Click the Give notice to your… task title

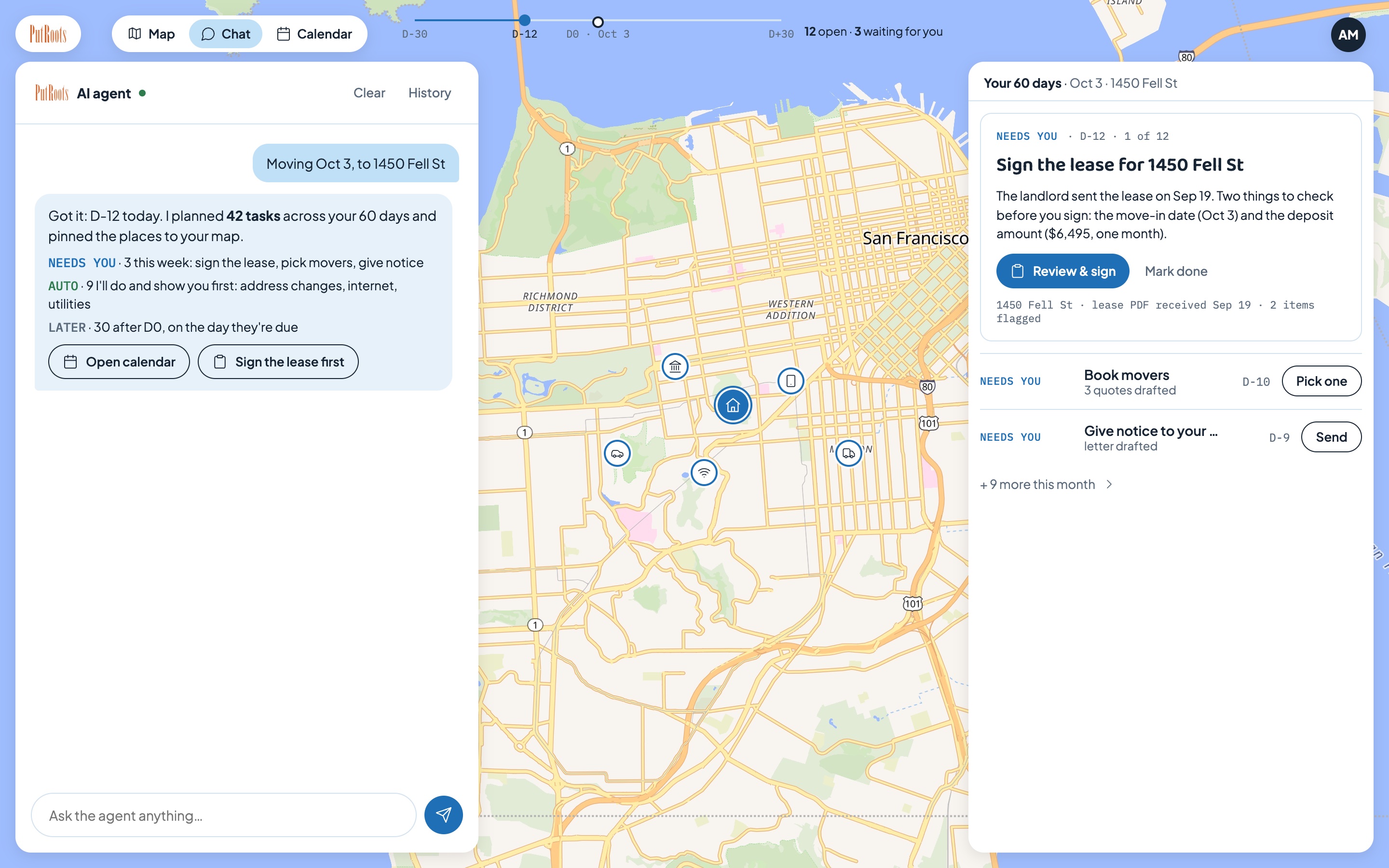click(x=1150, y=431)
